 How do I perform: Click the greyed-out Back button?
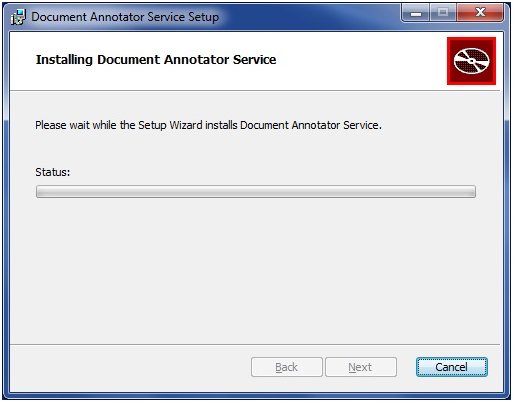tap(287, 367)
